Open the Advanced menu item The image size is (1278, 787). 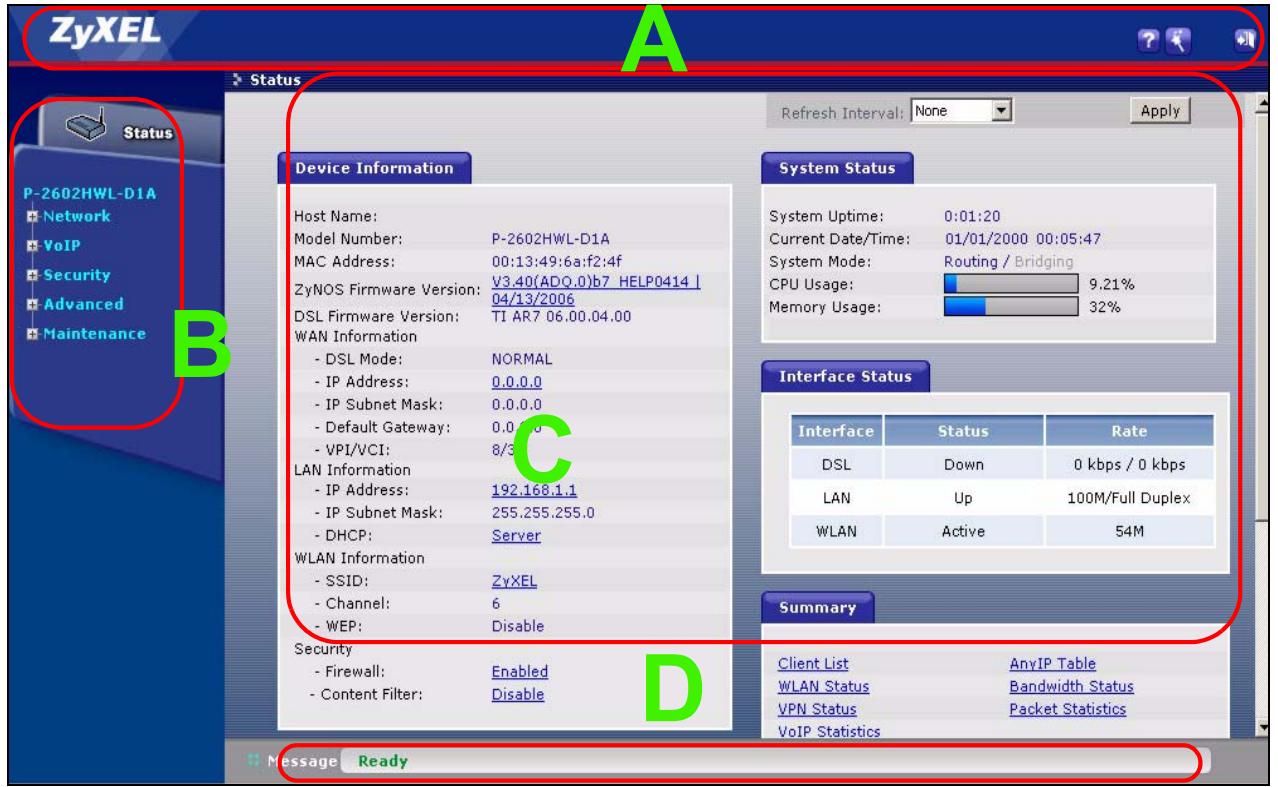[82, 304]
